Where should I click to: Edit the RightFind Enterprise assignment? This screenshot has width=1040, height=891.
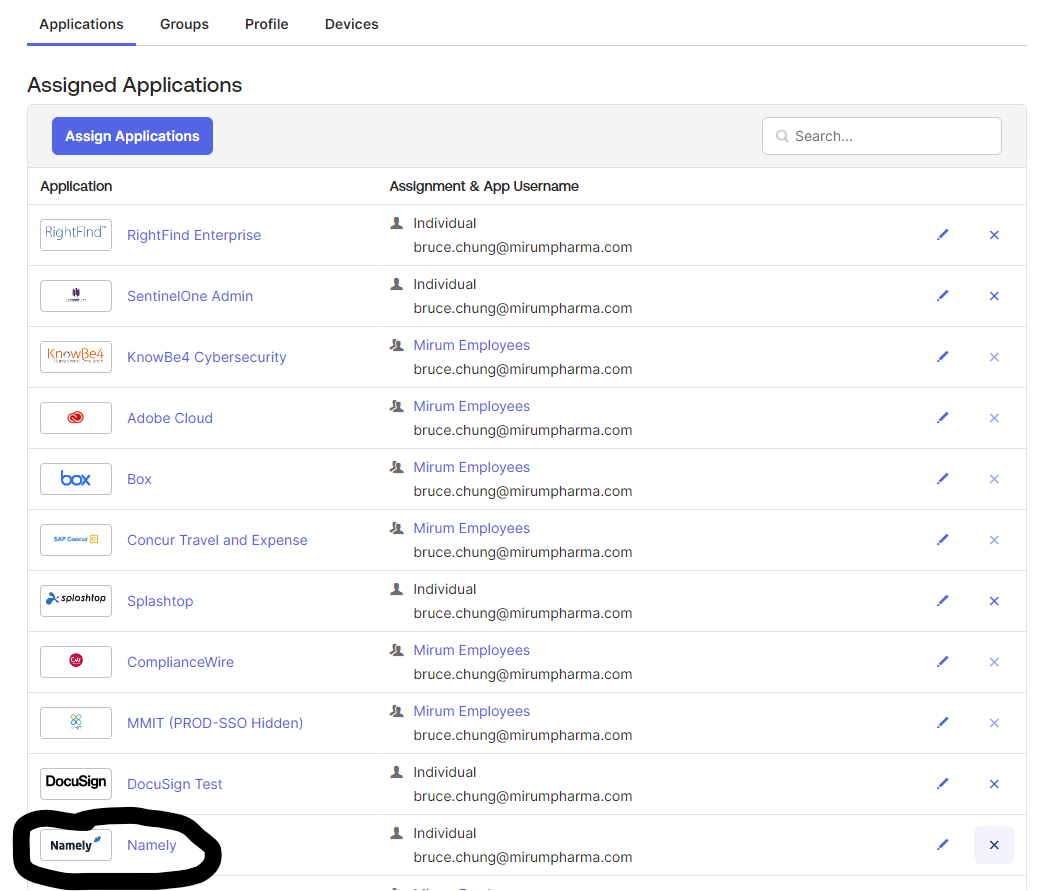click(942, 235)
